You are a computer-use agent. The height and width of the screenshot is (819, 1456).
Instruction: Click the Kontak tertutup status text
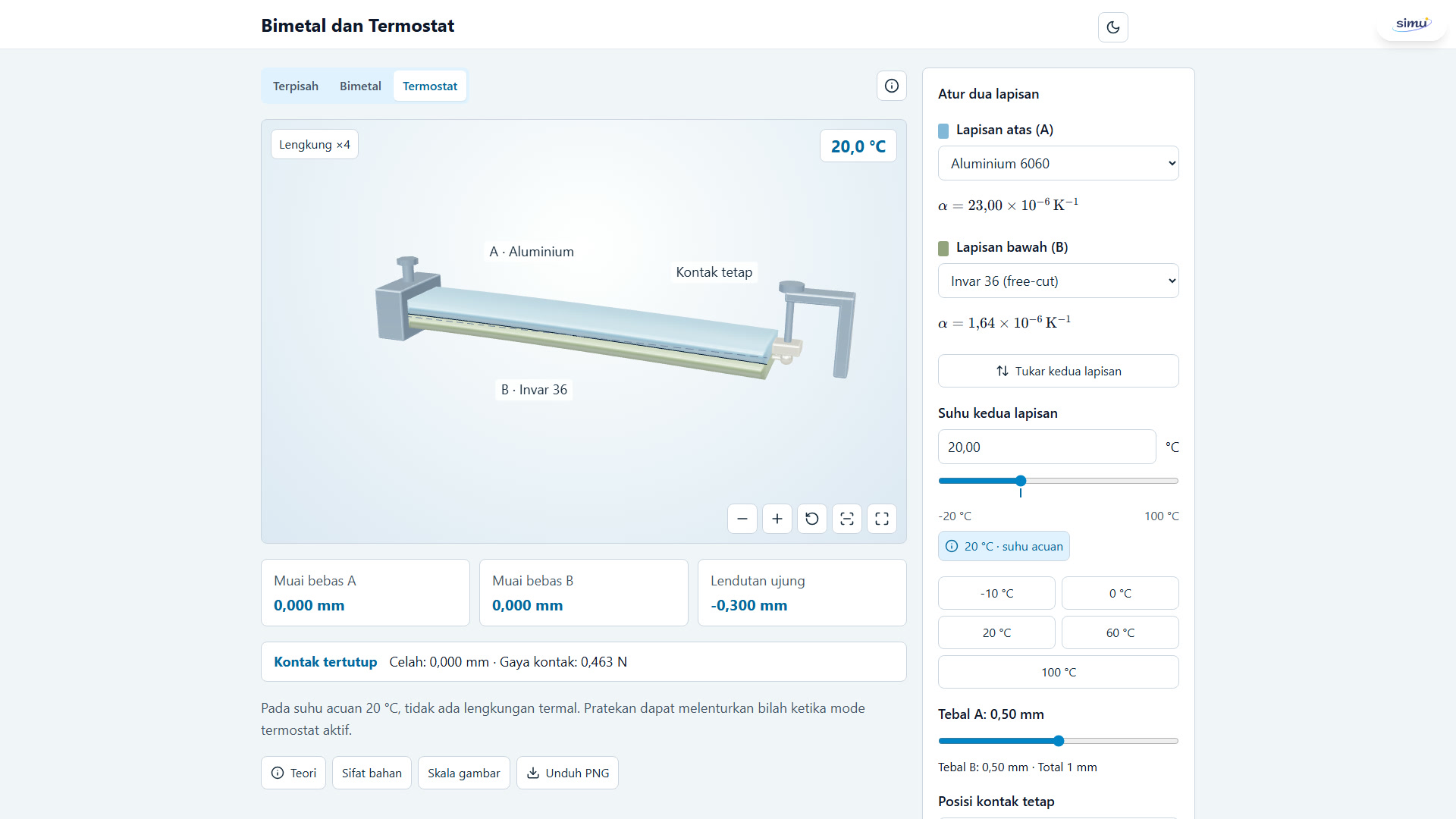pyautogui.click(x=325, y=662)
